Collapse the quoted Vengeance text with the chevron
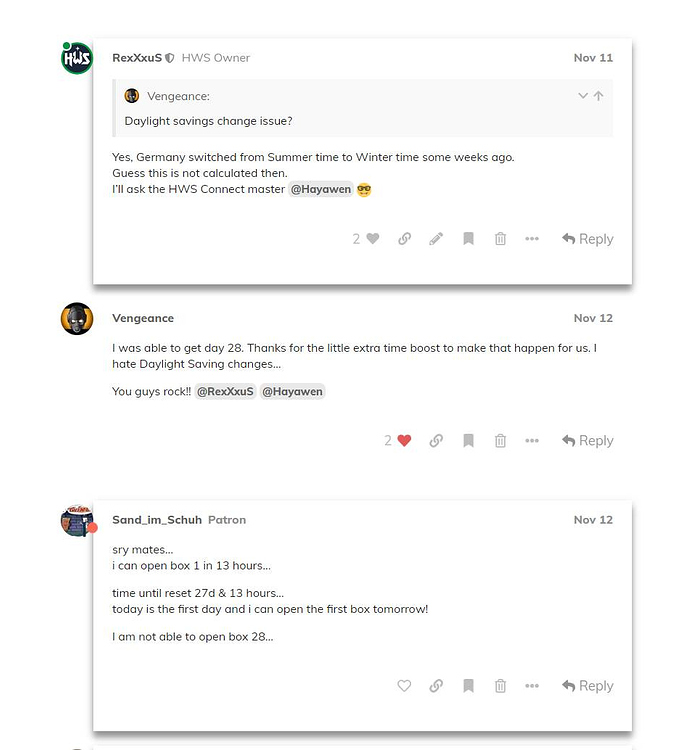The height and width of the screenshot is (750, 694). [x=583, y=96]
